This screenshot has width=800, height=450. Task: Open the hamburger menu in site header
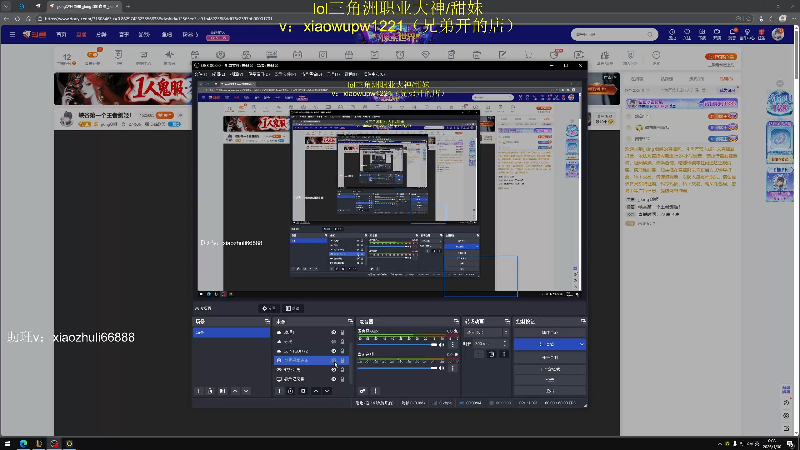point(12,34)
